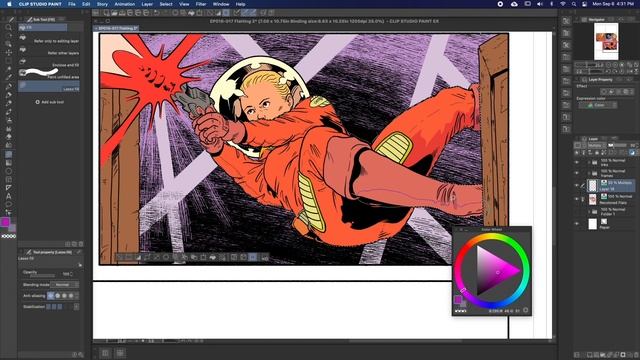Open the Fill sub tool group tab
Viewport: 640px width, 360px height.
click(42, 27)
